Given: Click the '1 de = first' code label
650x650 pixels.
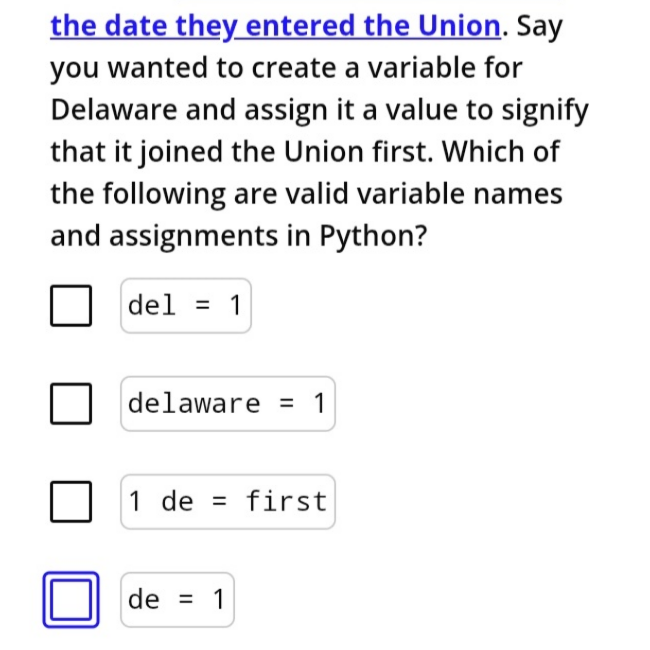Looking at the screenshot, I should click(228, 502).
